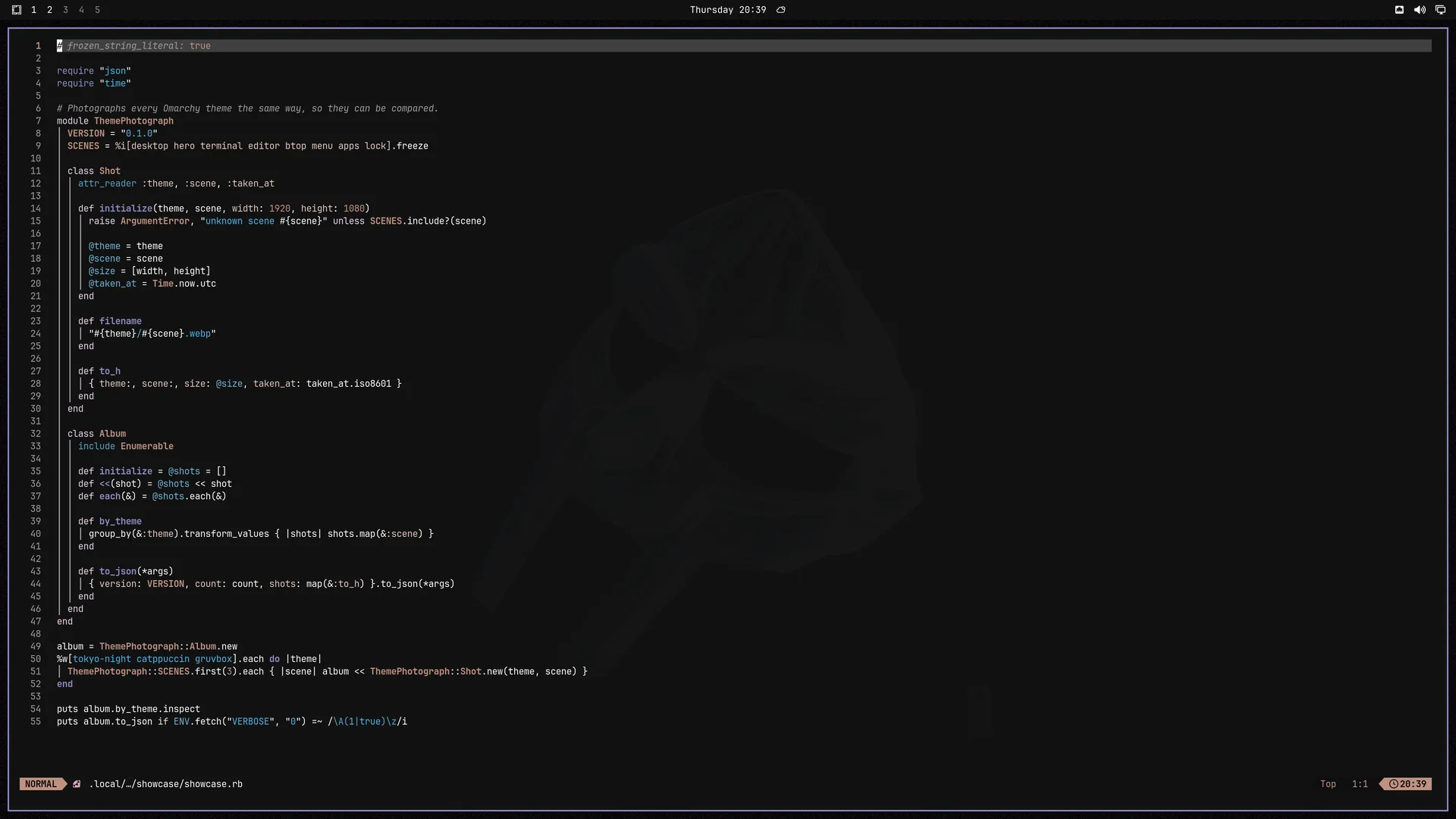Open the display monitor icon in the tray
This screenshot has width=1456, height=819.
click(x=1440, y=10)
